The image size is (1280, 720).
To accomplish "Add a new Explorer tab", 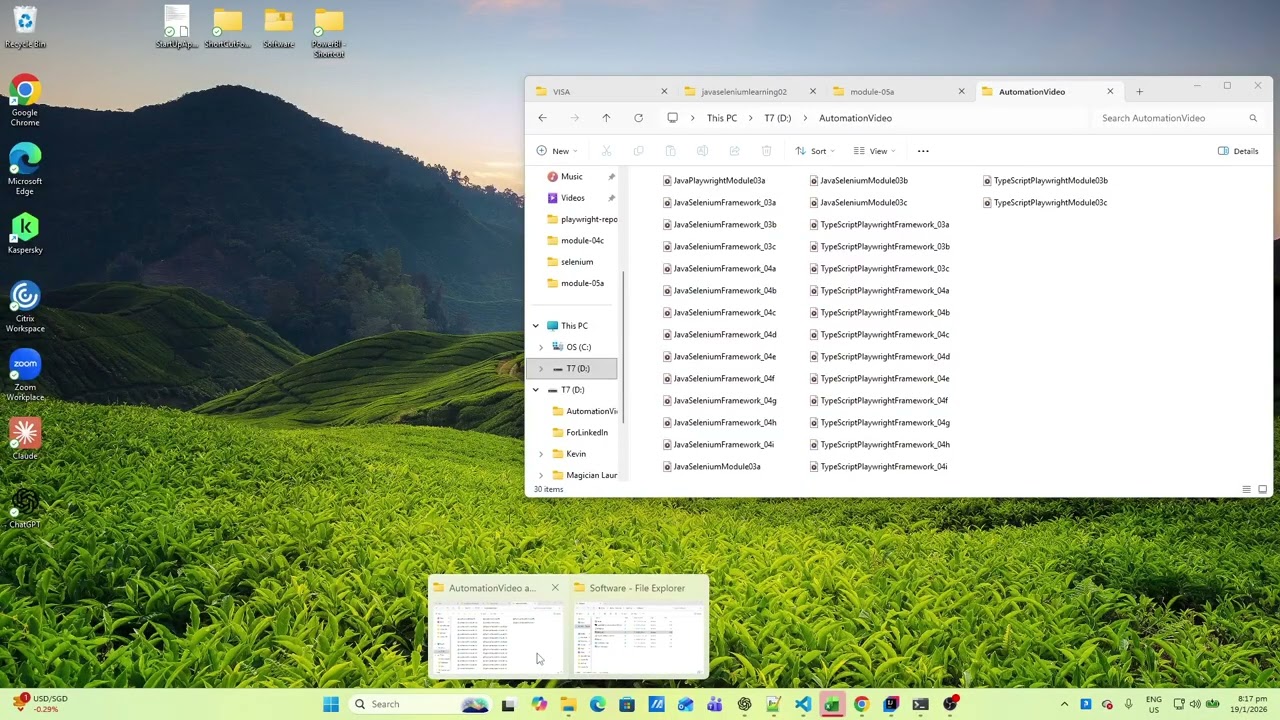I will [x=1139, y=91].
